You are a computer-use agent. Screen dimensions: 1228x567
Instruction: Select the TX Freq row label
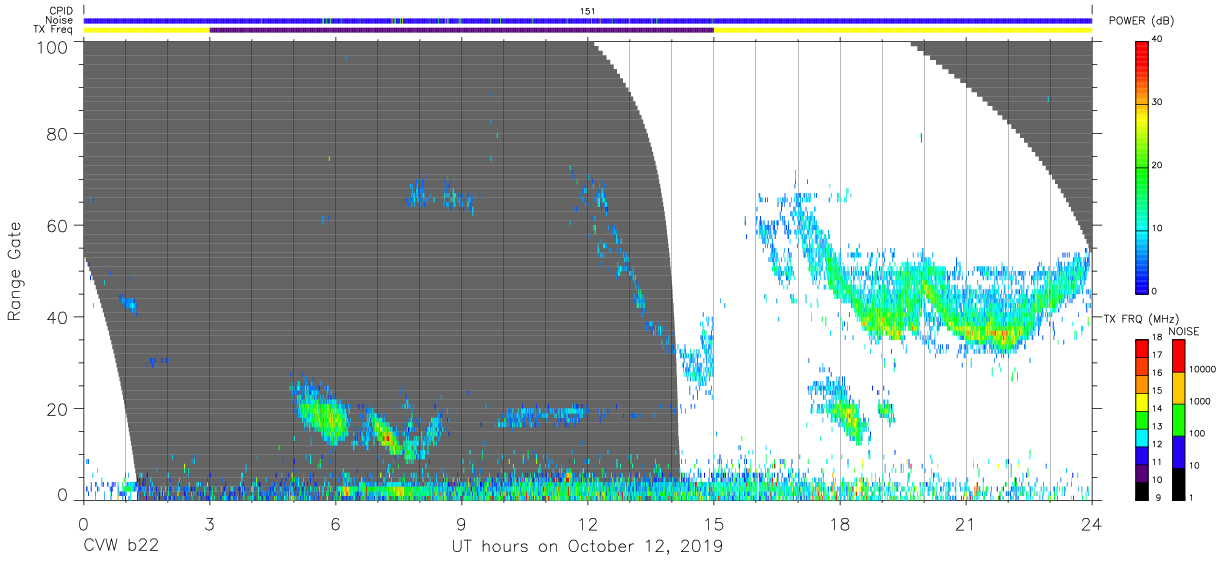click(54, 30)
